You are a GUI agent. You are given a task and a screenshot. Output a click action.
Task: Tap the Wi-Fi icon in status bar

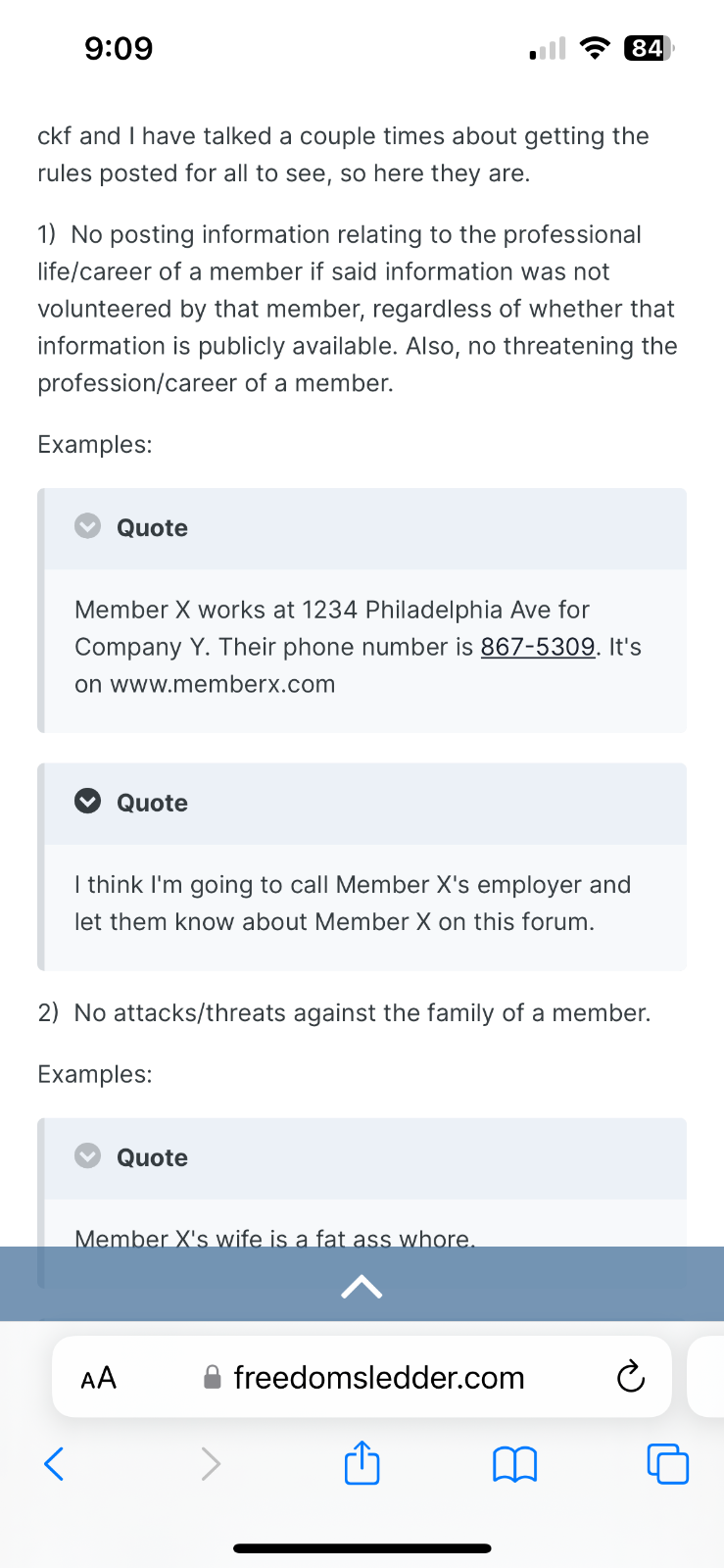(594, 48)
